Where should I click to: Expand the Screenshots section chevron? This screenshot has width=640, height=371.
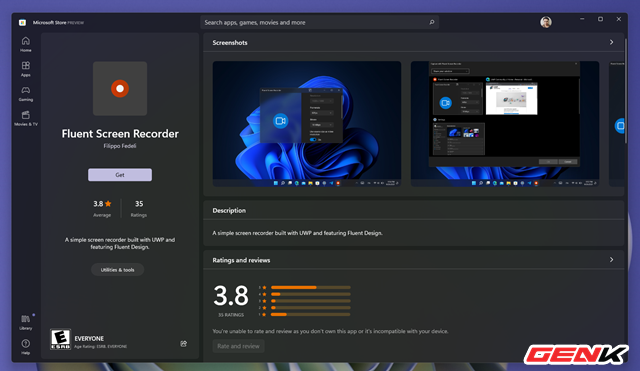pyautogui.click(x=611, y=42)
